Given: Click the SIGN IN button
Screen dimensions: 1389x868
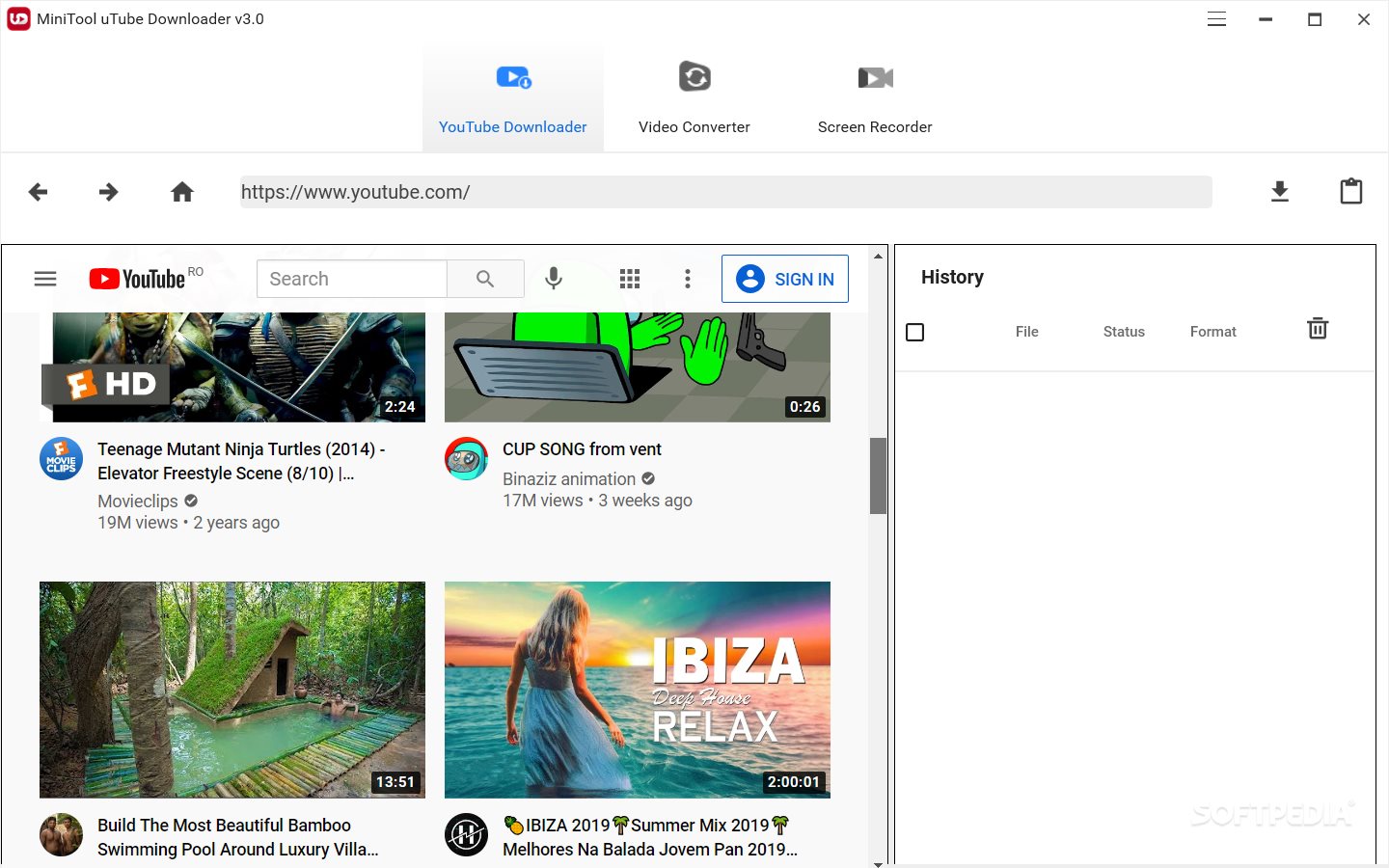Looking at the screenshot, I should [x=785, y=279].
